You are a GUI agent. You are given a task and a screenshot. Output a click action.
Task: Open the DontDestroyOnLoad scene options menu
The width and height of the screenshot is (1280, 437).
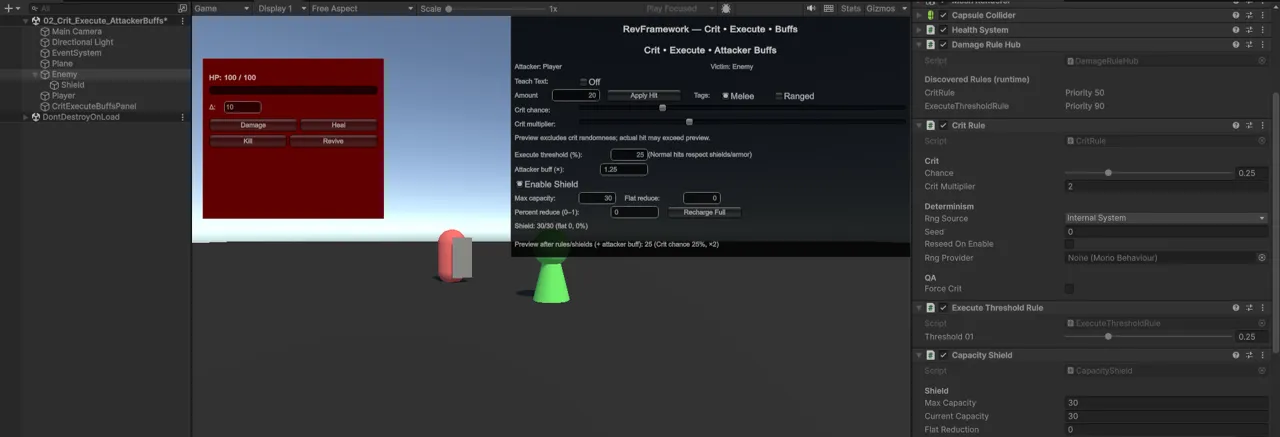(x=182, y=117)
